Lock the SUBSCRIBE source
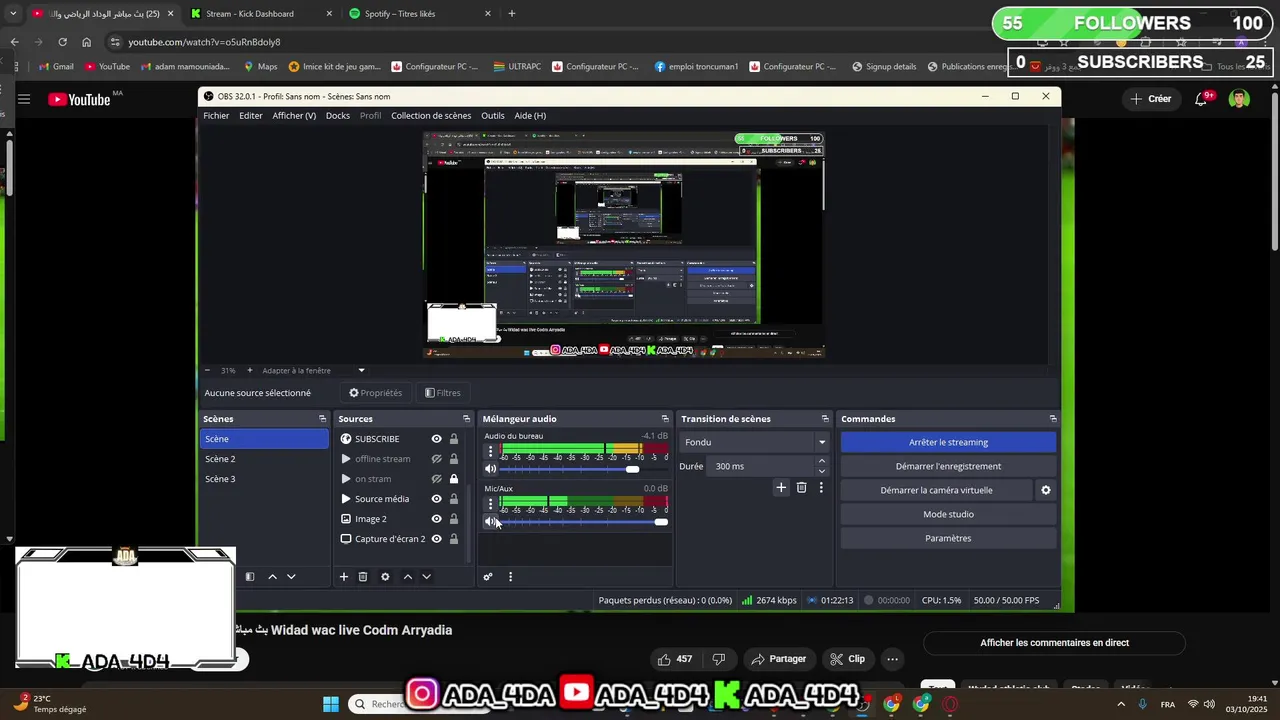This screenshot has height=720, width=1280. pos(454,439)
